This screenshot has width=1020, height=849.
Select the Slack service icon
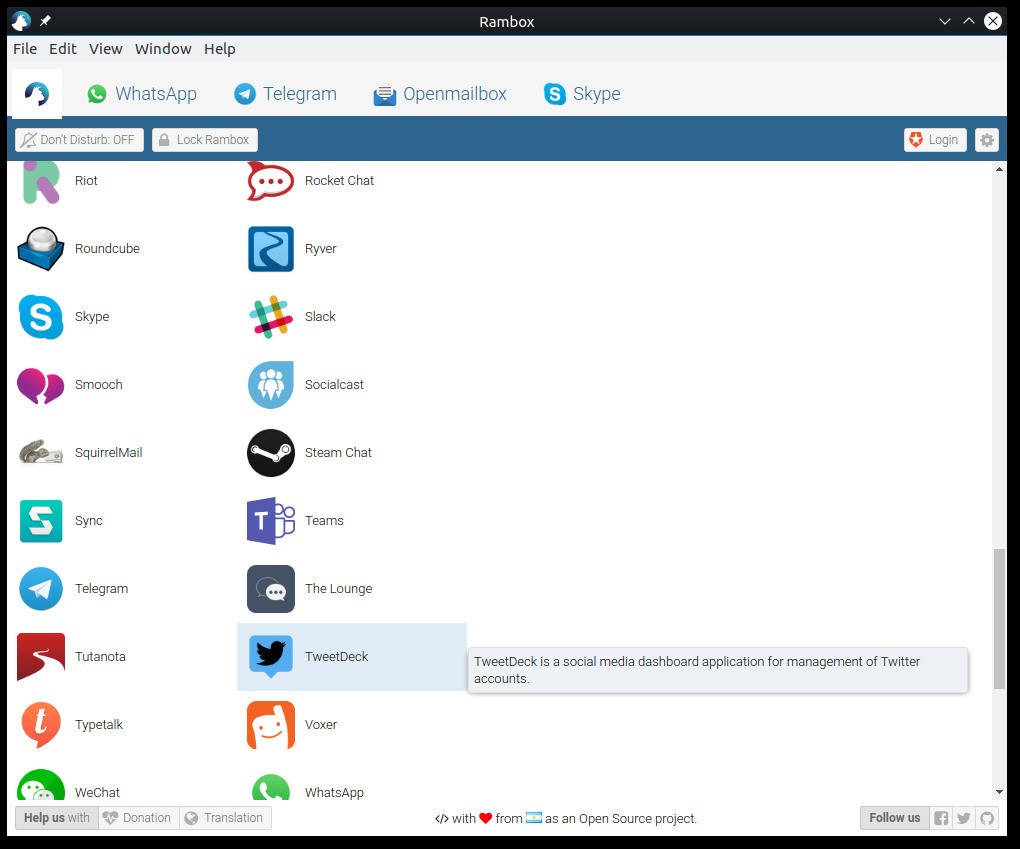pyautogui.click(x=271, y=317)
